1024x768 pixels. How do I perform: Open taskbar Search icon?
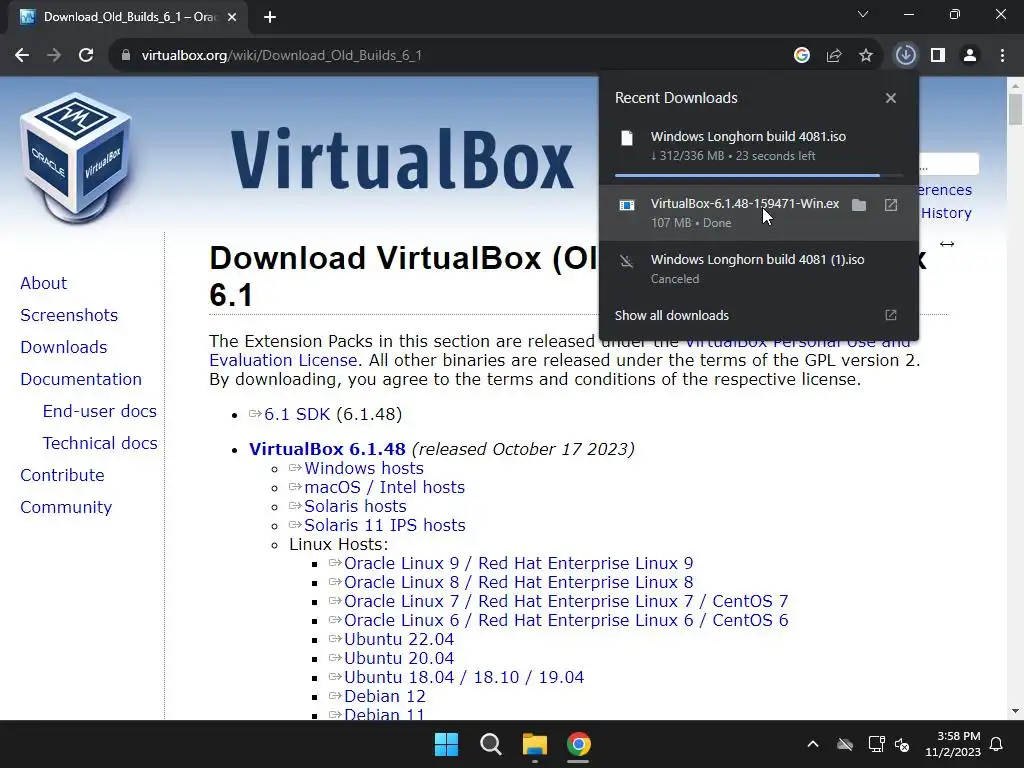point(490,744)
